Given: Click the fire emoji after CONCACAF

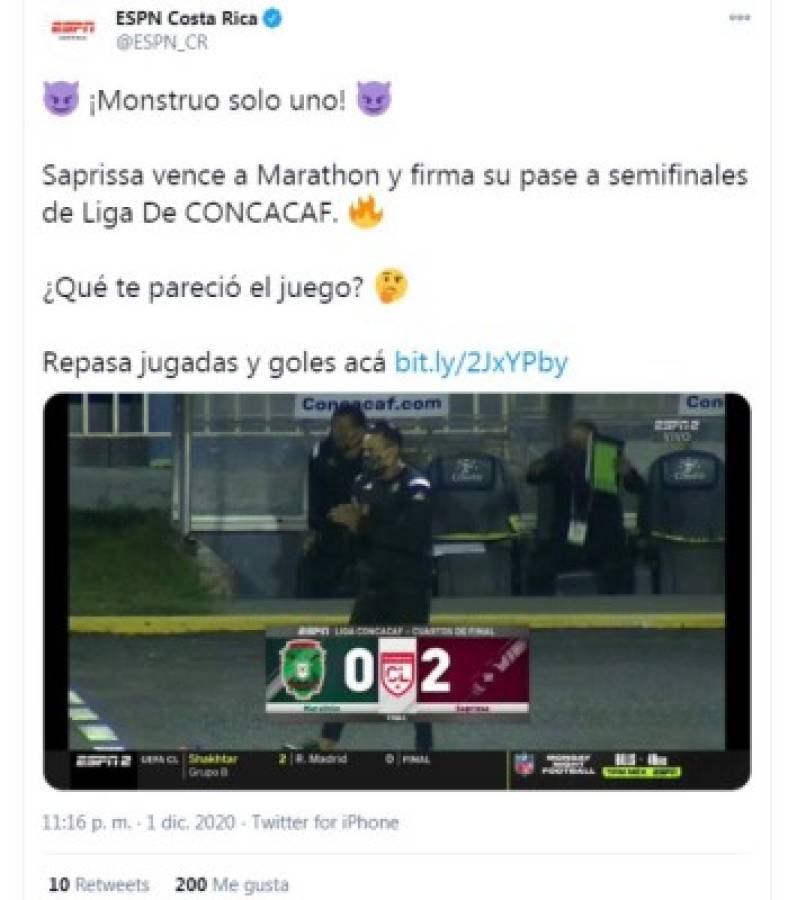Looking at the screenshot, I should 366,212.
